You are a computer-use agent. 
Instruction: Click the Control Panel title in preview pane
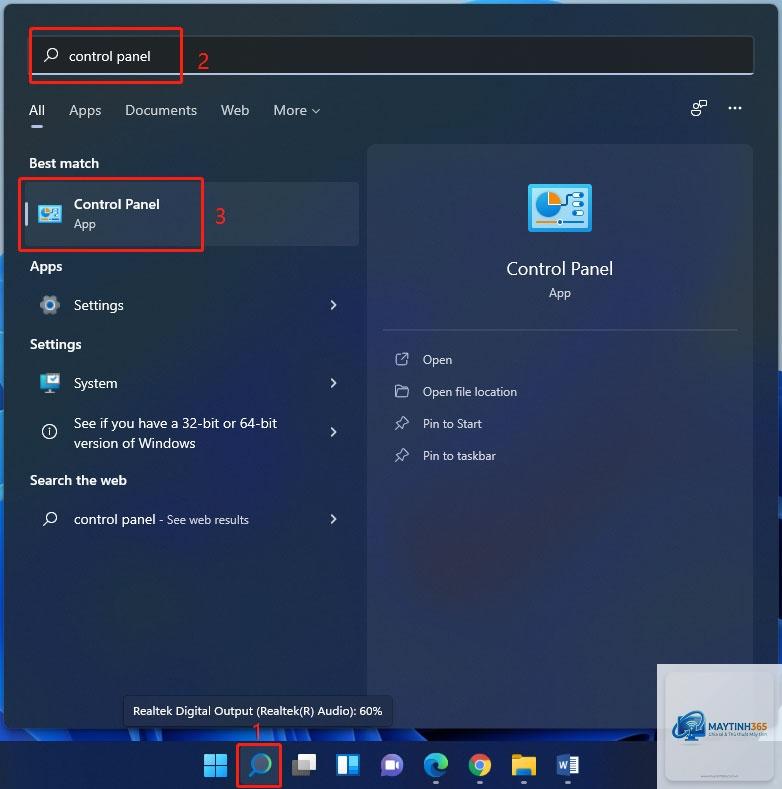click(x=560, y=269)
